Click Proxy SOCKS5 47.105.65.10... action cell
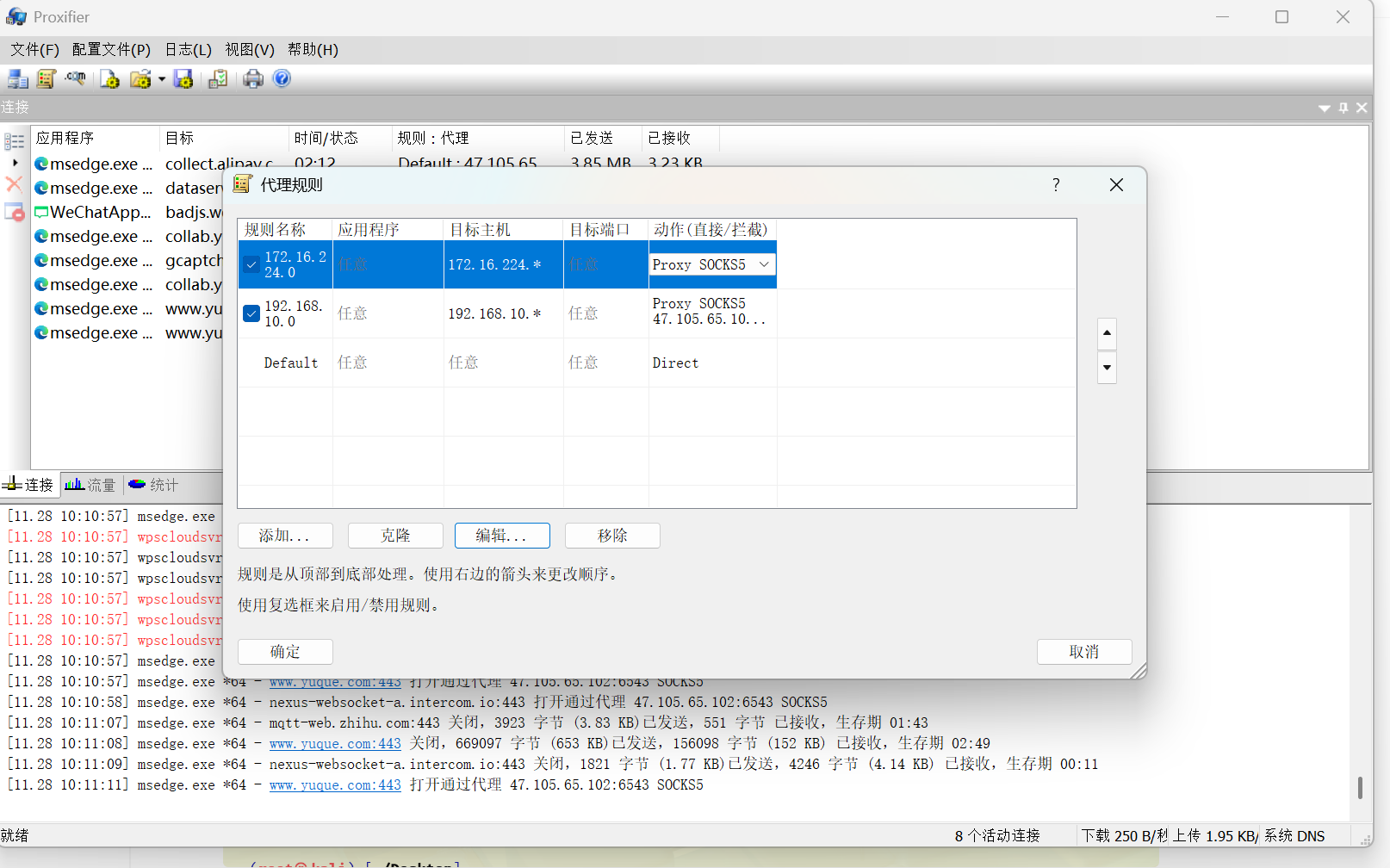1390x868 pixels. click(x=712, y=312)
